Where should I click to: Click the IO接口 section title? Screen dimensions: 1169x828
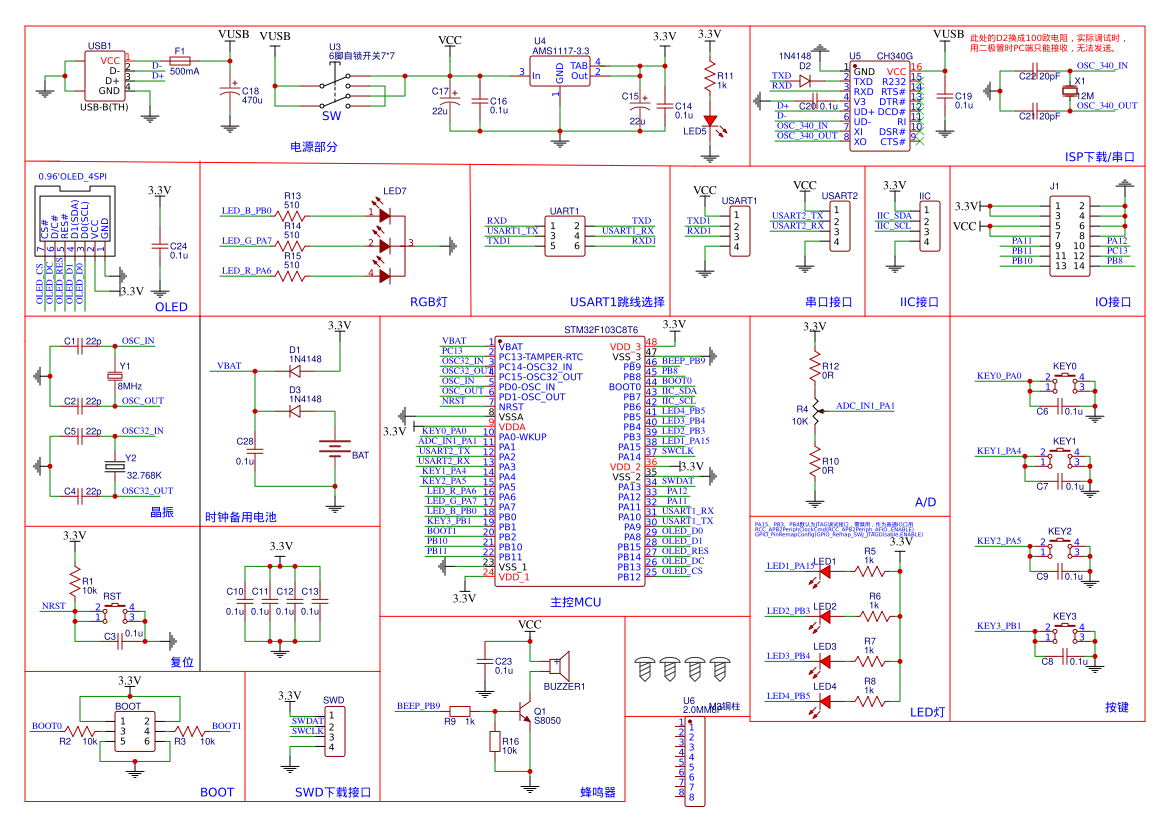(1113, 302)
